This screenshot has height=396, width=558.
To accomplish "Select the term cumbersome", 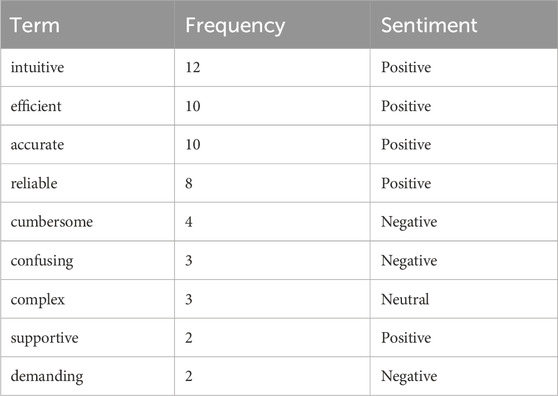I will pyautogui.click(x=52, y=222).
